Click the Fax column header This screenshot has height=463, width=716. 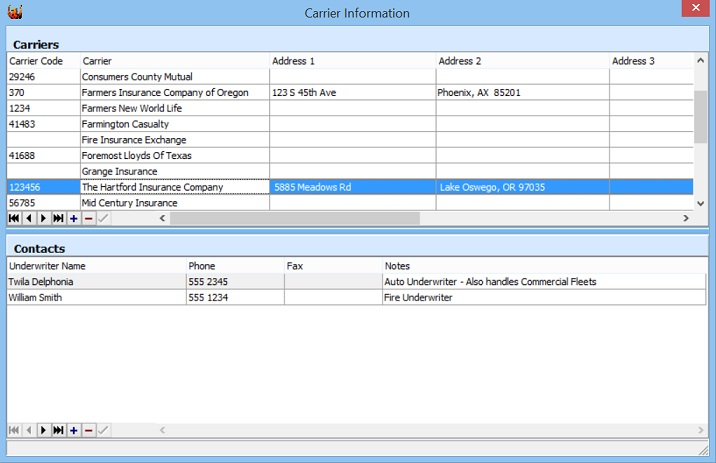tap(333, 266)
